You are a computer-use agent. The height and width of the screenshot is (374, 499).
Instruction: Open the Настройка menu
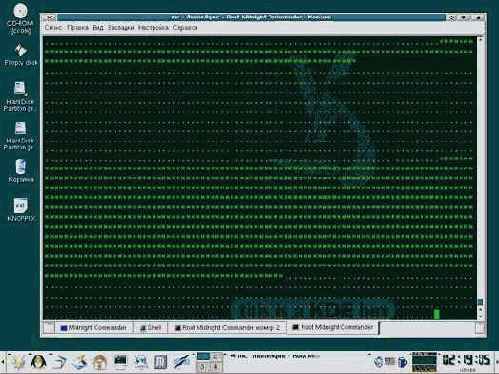(x=153, y=28)
